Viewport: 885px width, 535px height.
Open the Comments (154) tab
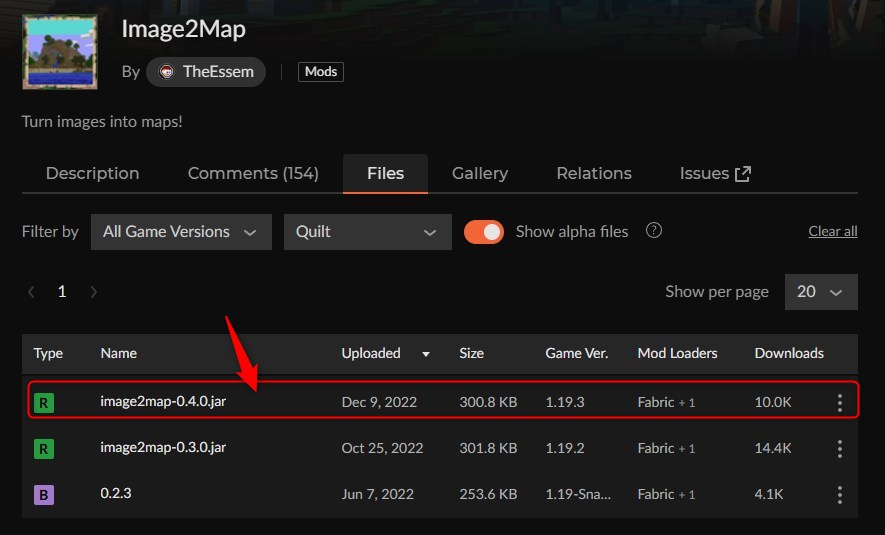coord(253,173)
